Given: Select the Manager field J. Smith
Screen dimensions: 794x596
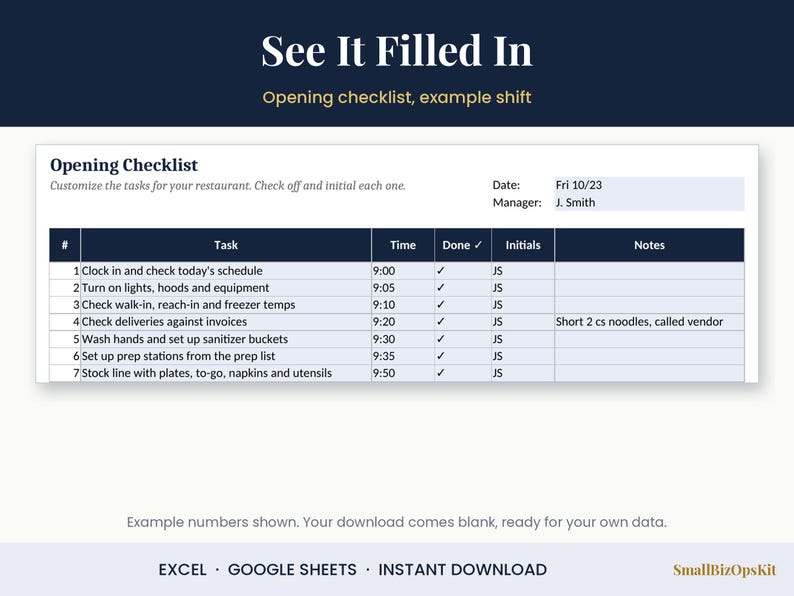Looking at the screenshot, I should pyautogui.click(x=649, y=203).
